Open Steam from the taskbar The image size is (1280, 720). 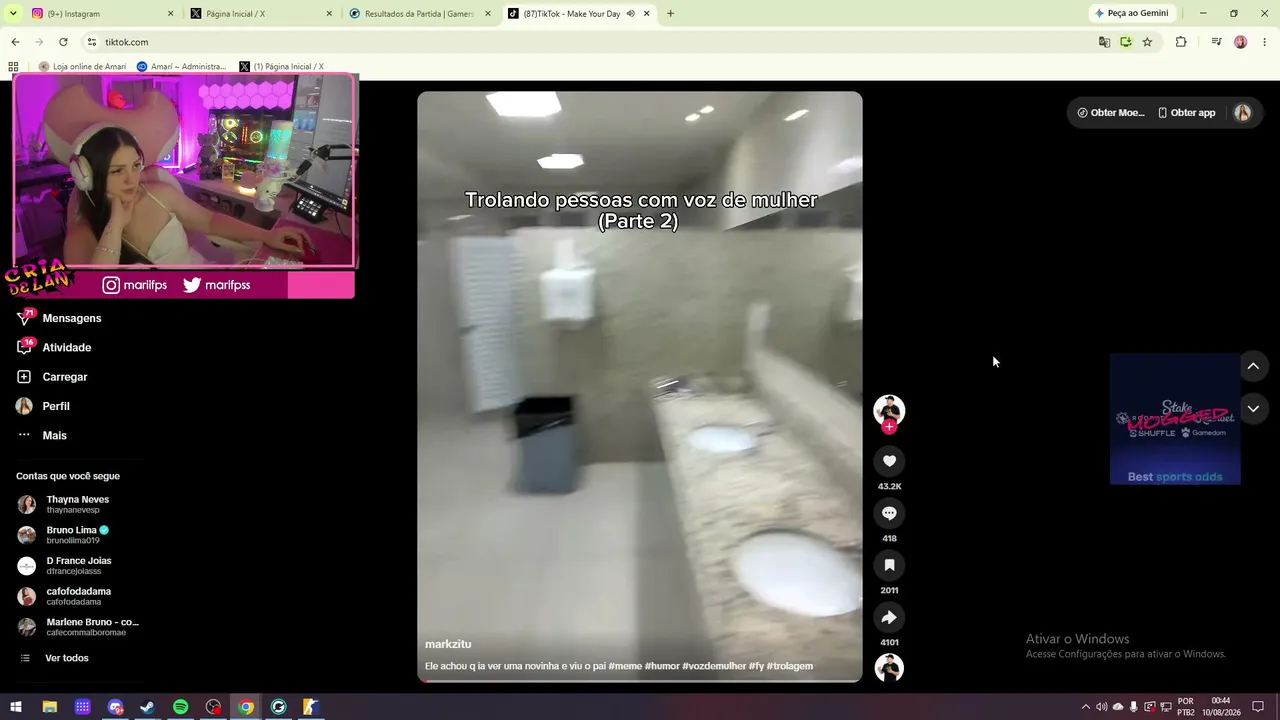click(147, 707)
